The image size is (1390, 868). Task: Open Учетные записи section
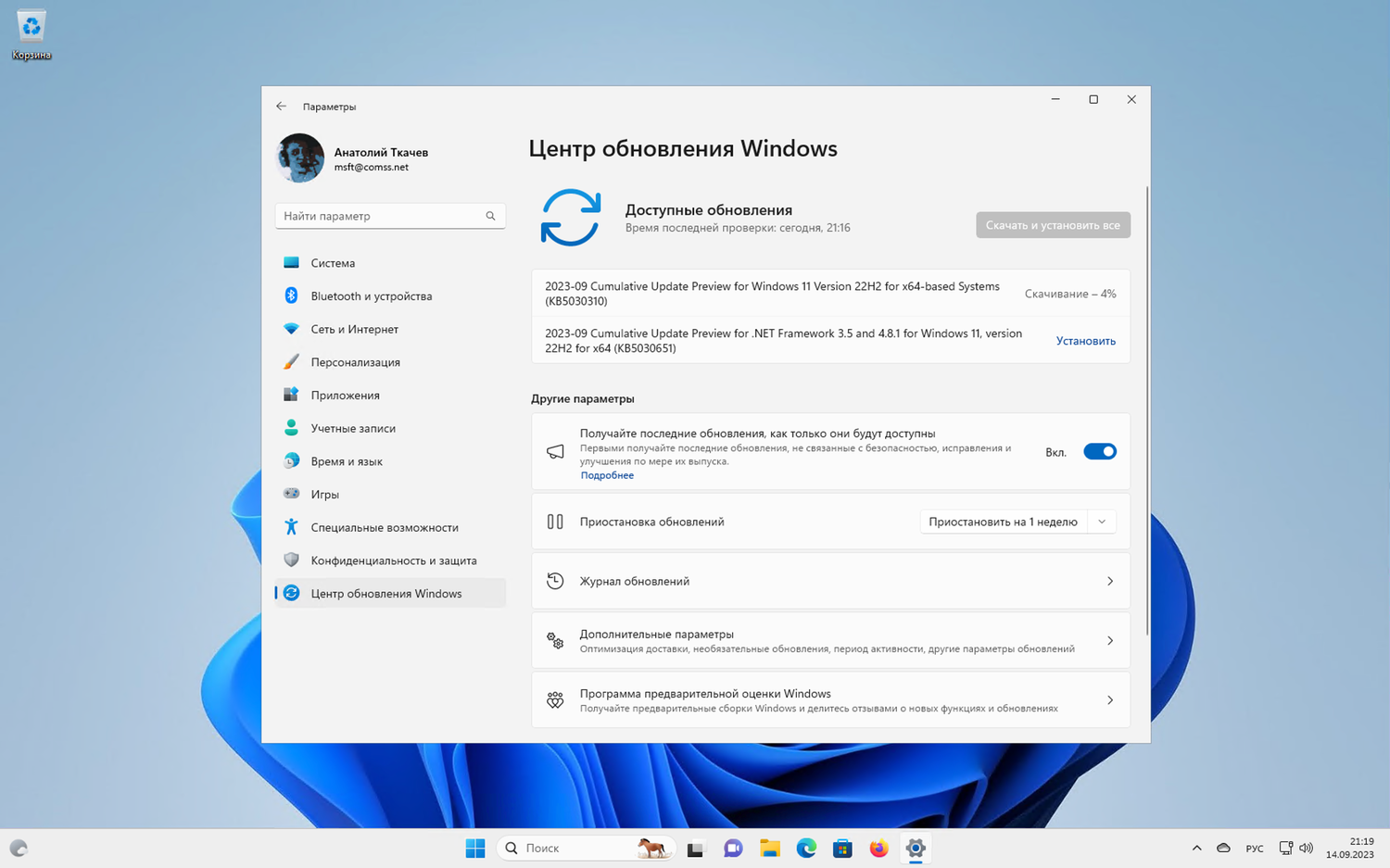[390, 428]
